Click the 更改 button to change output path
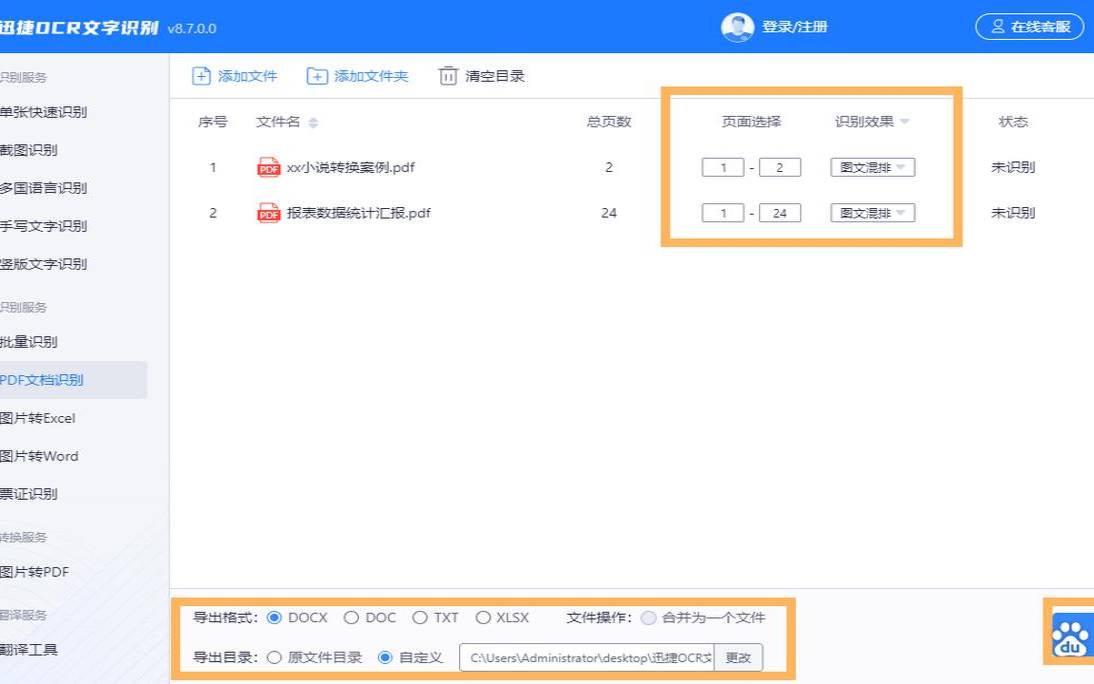1094x684 pixels. click(739, 657)
